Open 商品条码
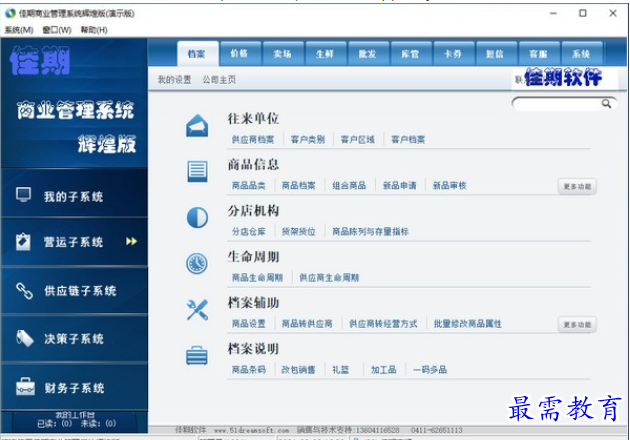The width and height of the screenshot is (630, 440). (249, 370)
